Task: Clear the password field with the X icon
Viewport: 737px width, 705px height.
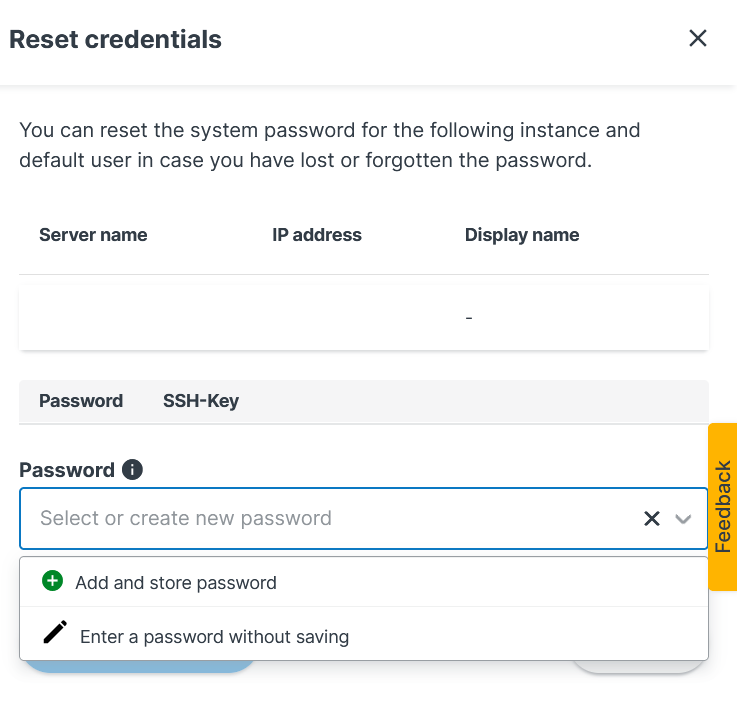Action: click(652, 518)
